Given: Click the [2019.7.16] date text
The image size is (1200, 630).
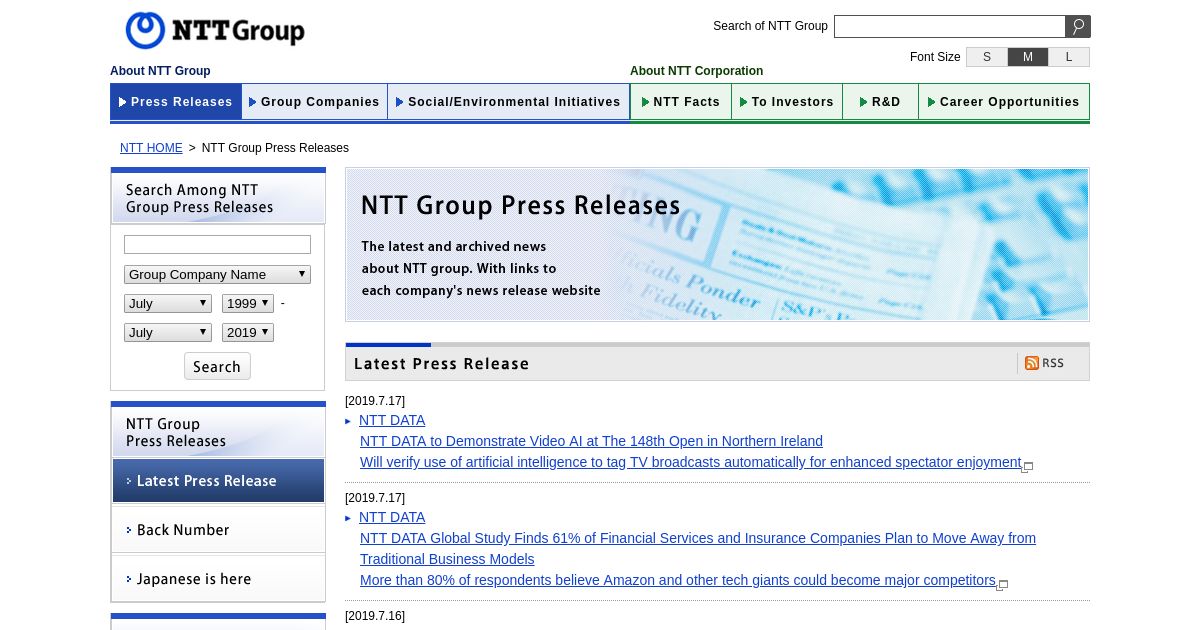Looking at the screenshot, I should coord(375,616).
